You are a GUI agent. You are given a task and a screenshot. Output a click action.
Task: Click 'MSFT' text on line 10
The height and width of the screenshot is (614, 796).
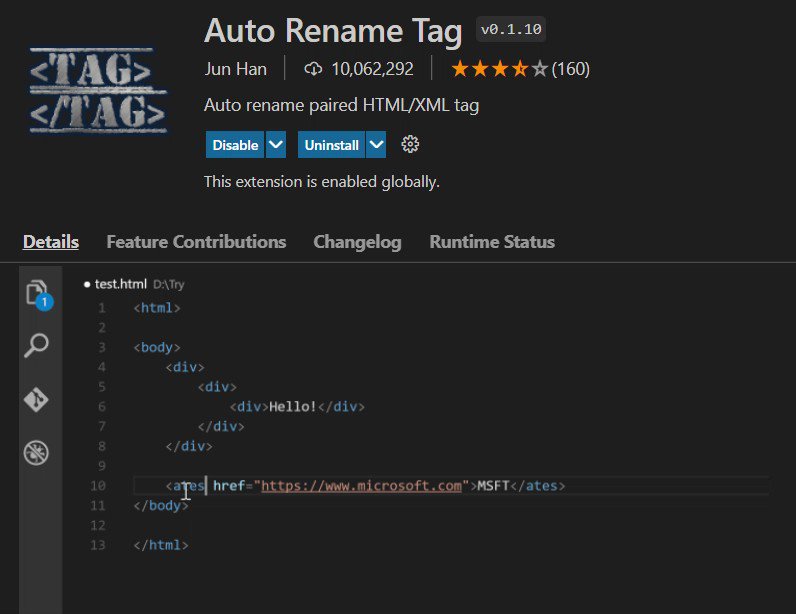[x=493, y=486]
